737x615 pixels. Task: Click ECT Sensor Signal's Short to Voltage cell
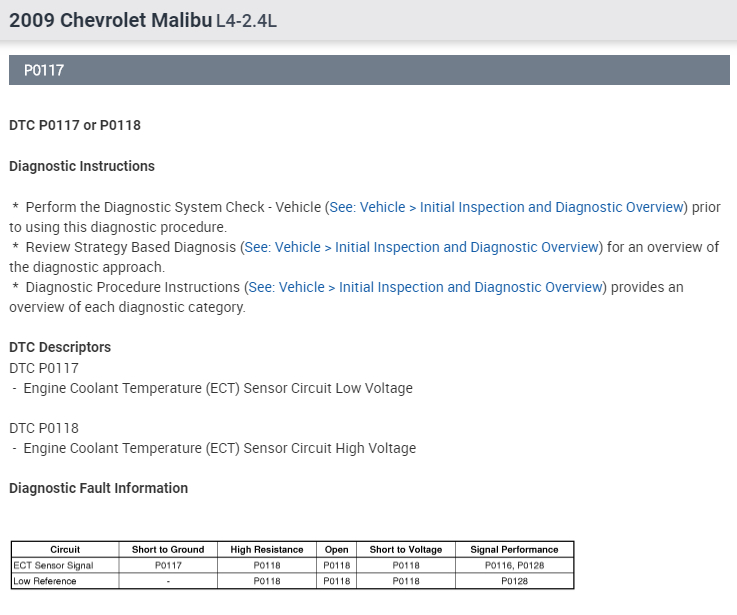pos(406,565)
